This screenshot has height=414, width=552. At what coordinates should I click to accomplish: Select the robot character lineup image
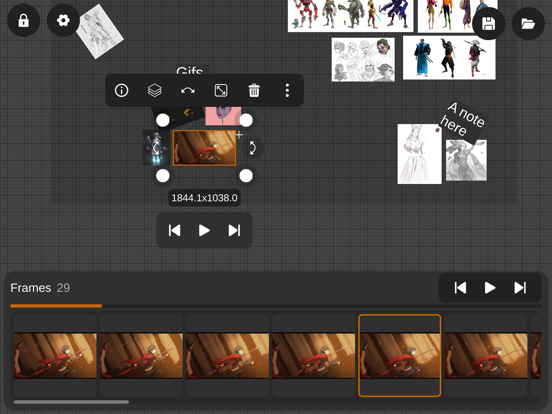coord(350,15)
